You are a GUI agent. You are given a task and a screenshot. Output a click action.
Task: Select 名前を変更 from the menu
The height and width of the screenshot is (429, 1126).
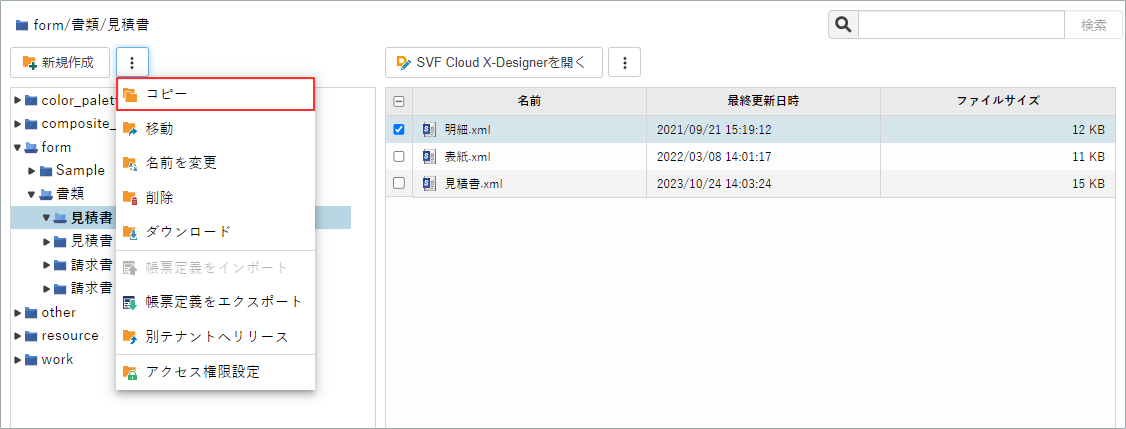pyautogui.click(x=181, y=163)
